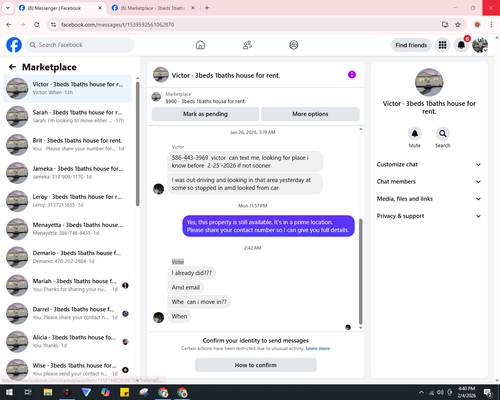Open Windows Start menu
This screenshot has width=500, height=400.
[x=9, y=392]
